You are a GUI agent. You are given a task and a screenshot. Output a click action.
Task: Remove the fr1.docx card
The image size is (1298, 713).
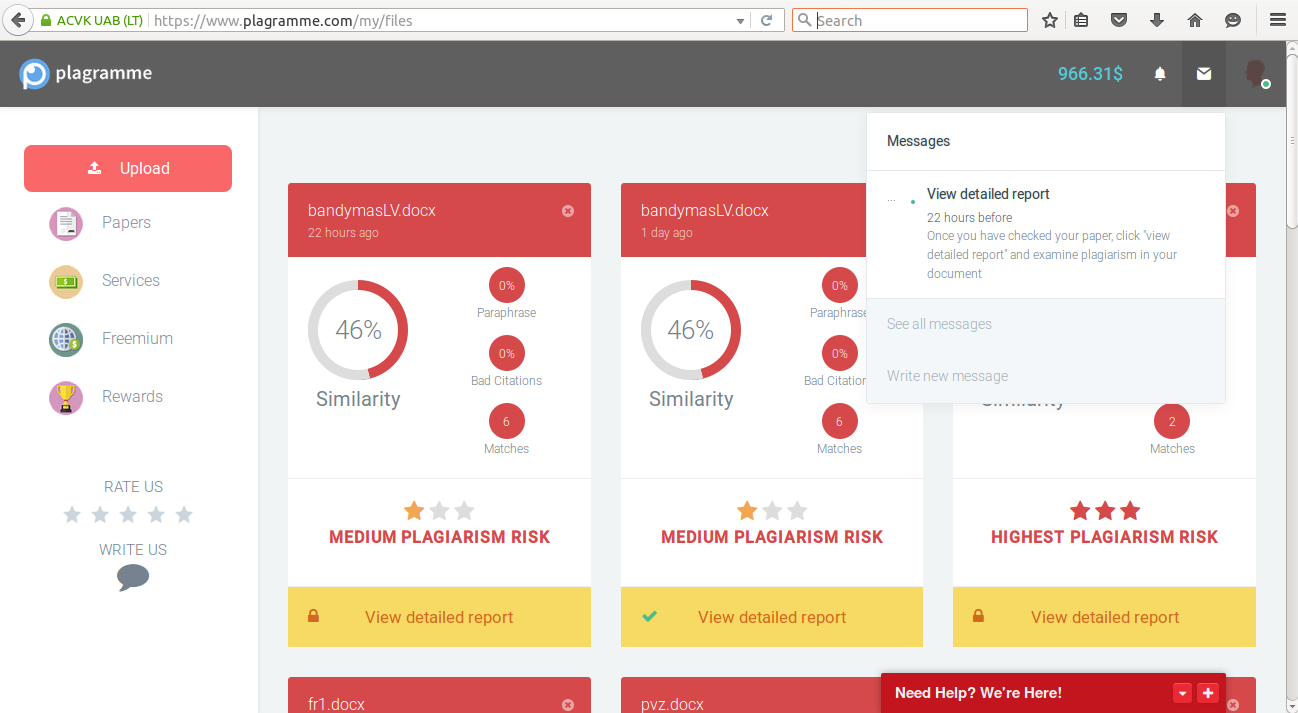568,705
